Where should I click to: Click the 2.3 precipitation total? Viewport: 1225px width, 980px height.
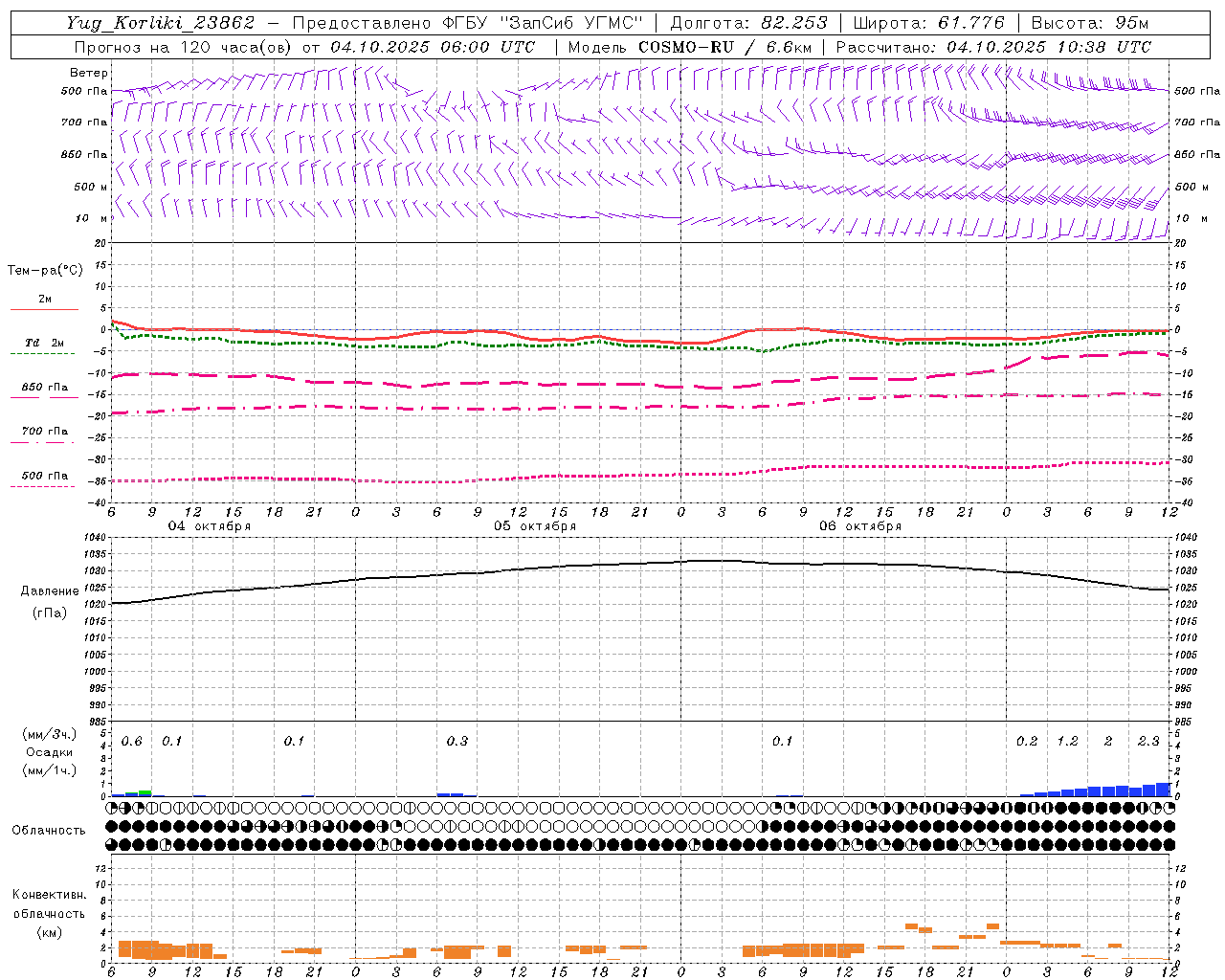[1148, 742]
